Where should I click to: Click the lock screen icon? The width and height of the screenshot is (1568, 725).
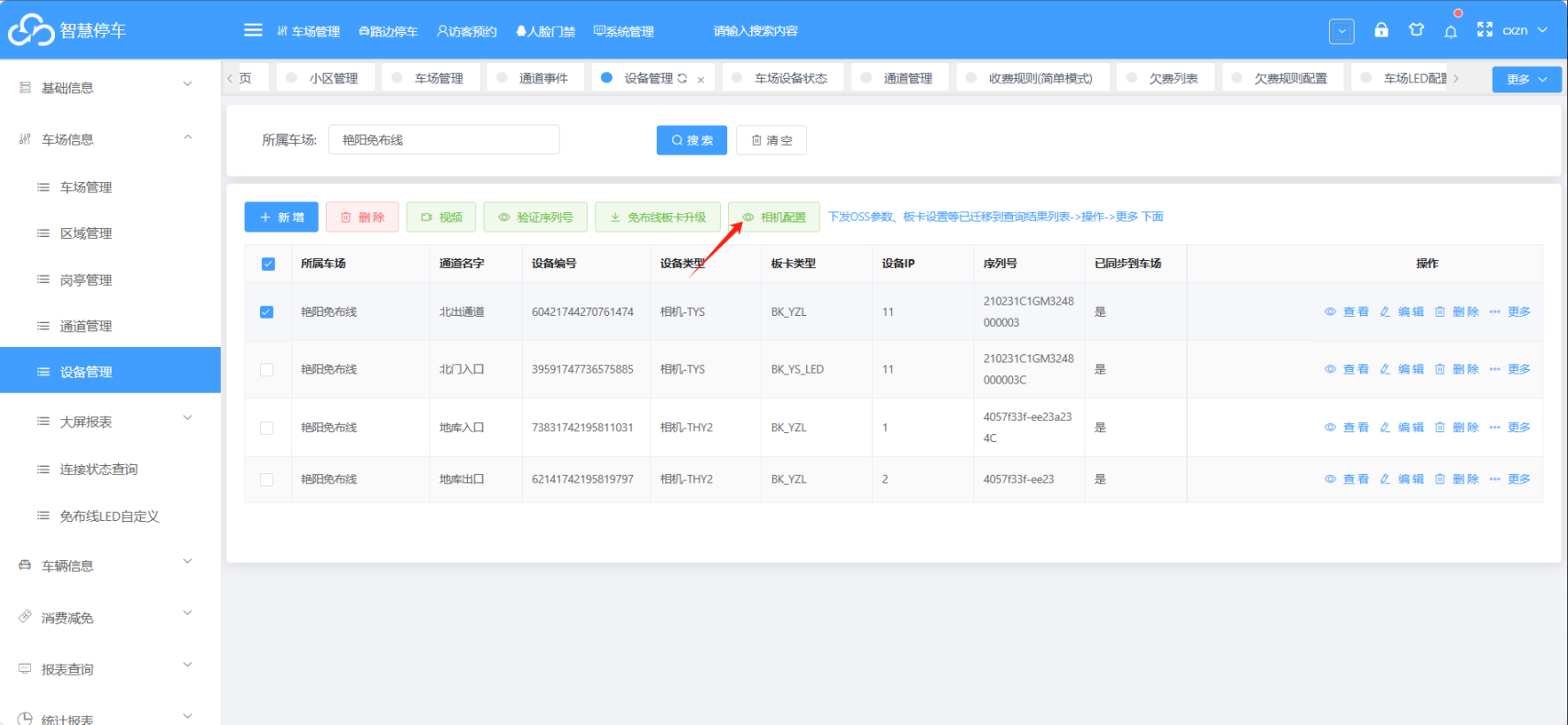(x=1381, y=30)
